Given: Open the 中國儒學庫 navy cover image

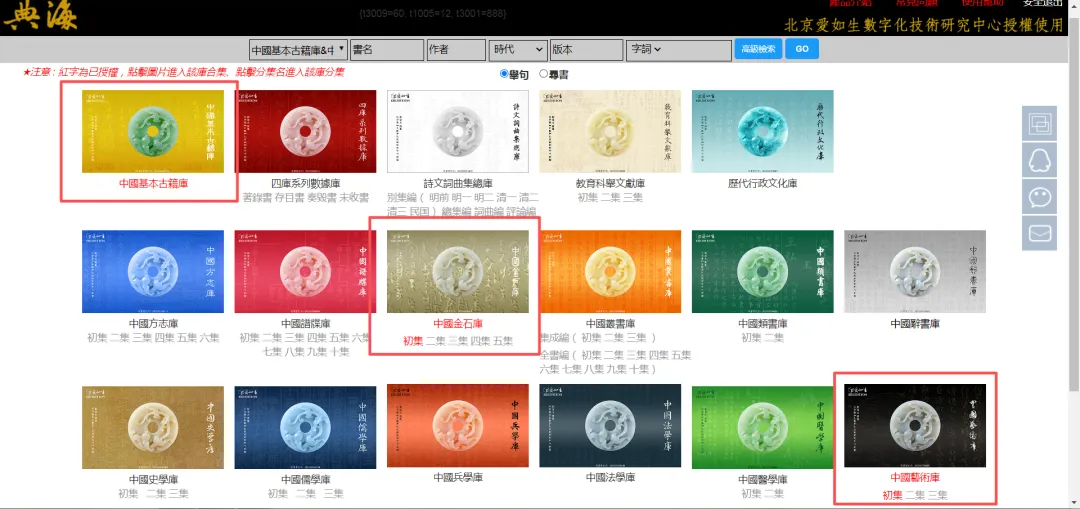Looking at the screenshot, I should click(305, 426).
